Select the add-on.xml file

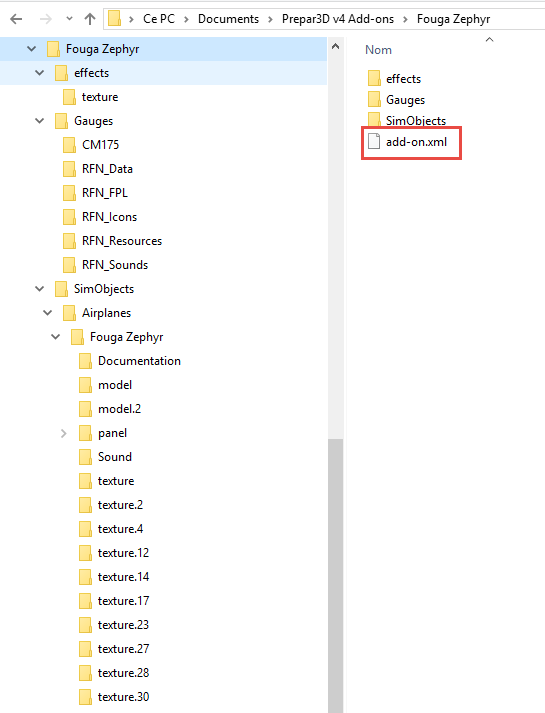(x=416, y=142)
